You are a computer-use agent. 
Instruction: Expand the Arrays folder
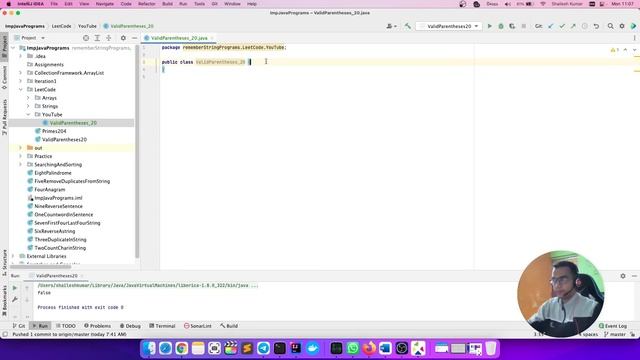coord(28,98)
